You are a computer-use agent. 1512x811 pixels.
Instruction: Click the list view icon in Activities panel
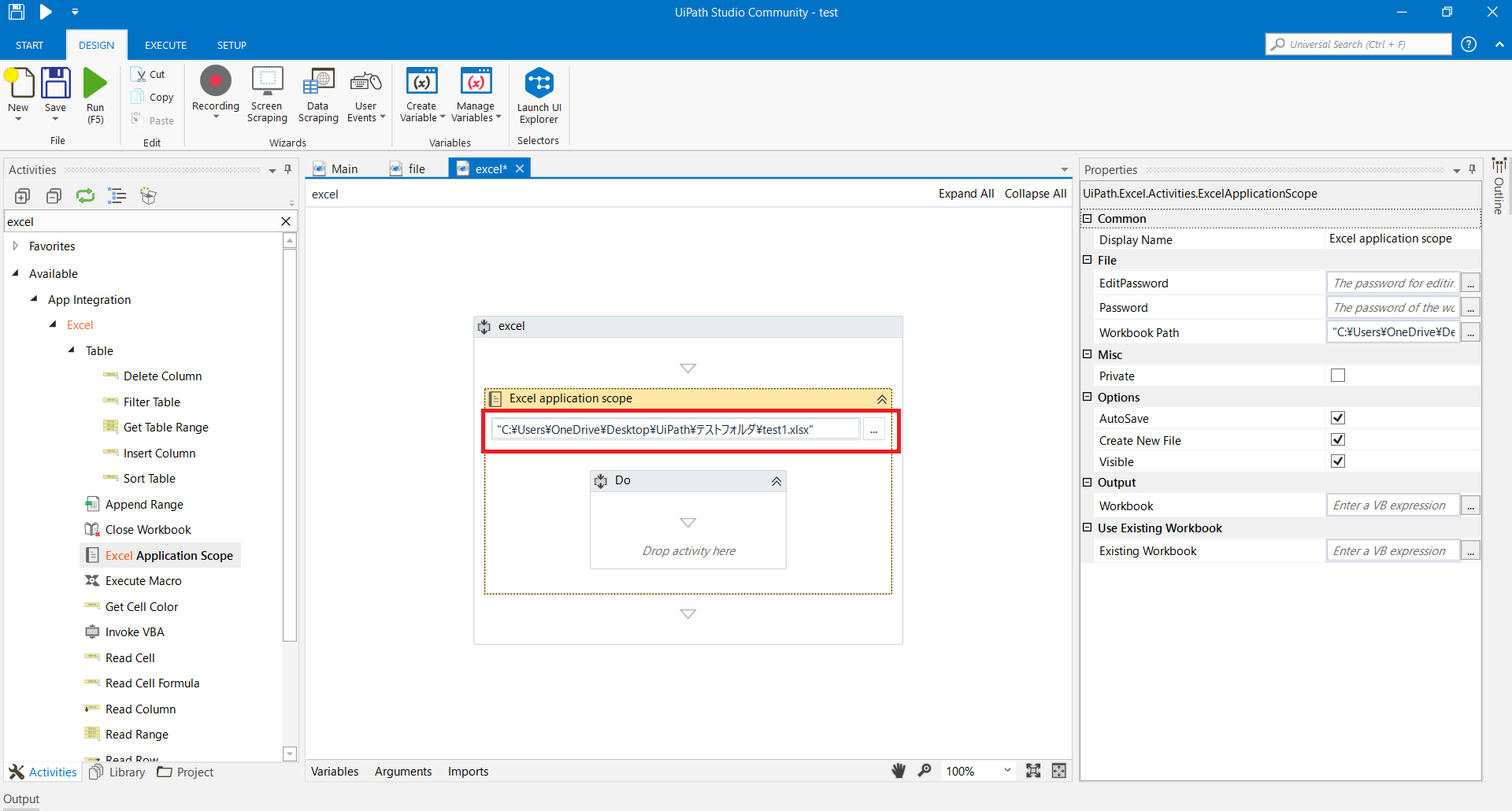point(117,196)
